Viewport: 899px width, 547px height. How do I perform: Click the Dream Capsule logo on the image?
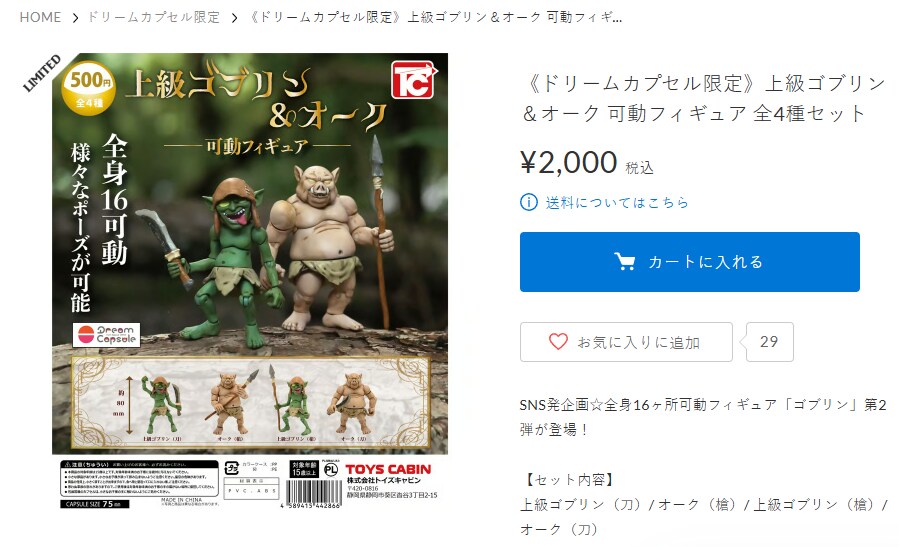click(x=107, y=335)
